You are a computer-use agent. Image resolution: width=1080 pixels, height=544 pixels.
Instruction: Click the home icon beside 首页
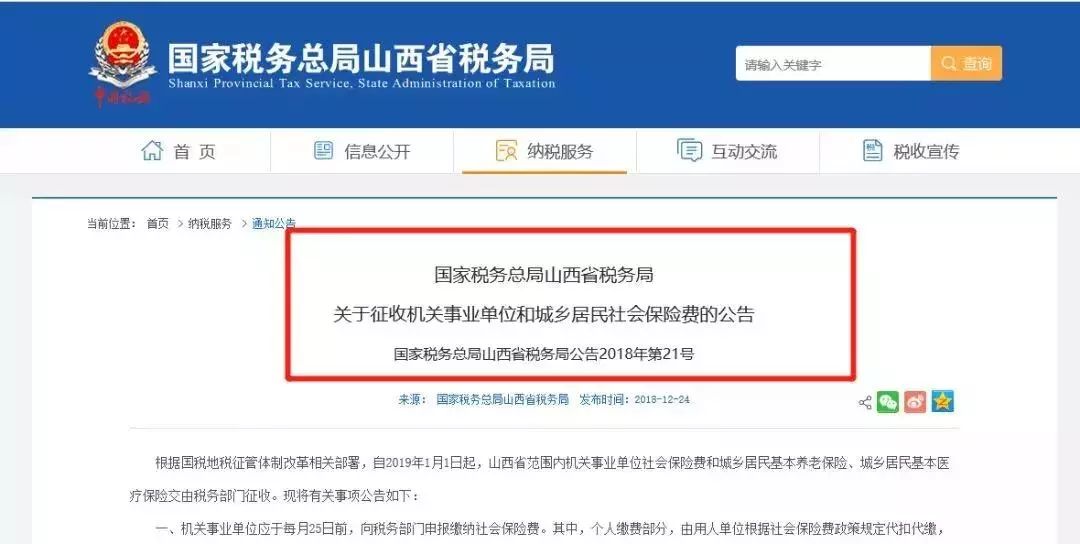152,151
